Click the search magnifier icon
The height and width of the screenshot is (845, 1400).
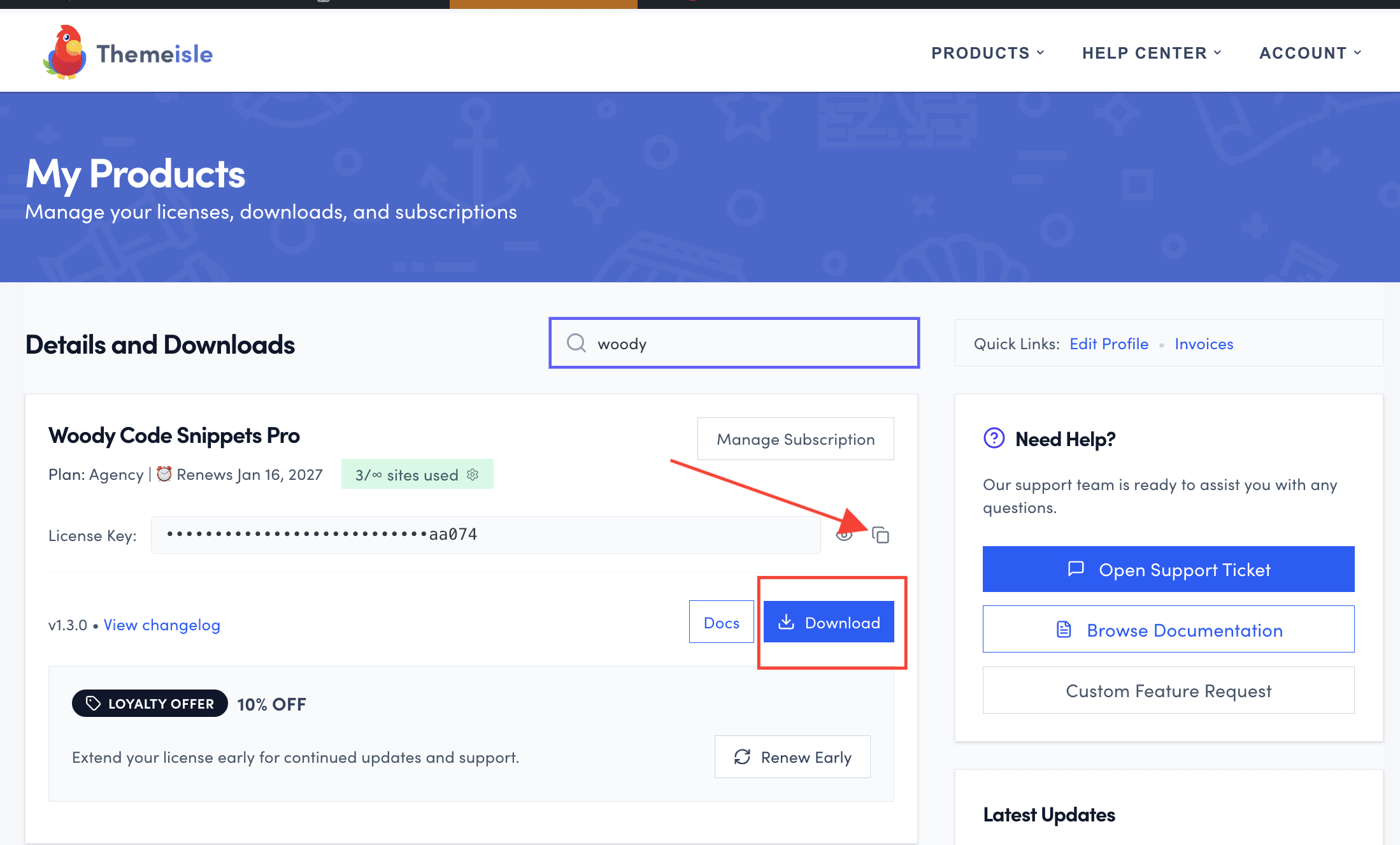coord(576,343)
